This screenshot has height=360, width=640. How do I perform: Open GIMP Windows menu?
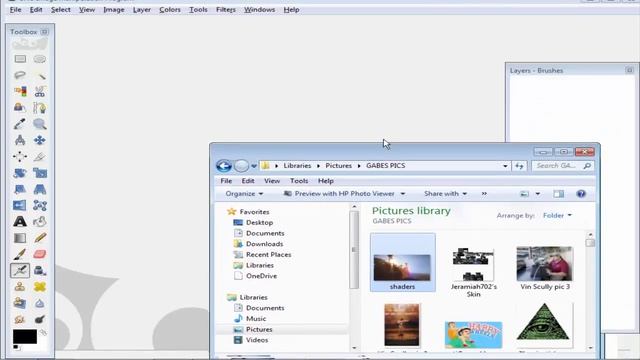click(x=259, y=9)
